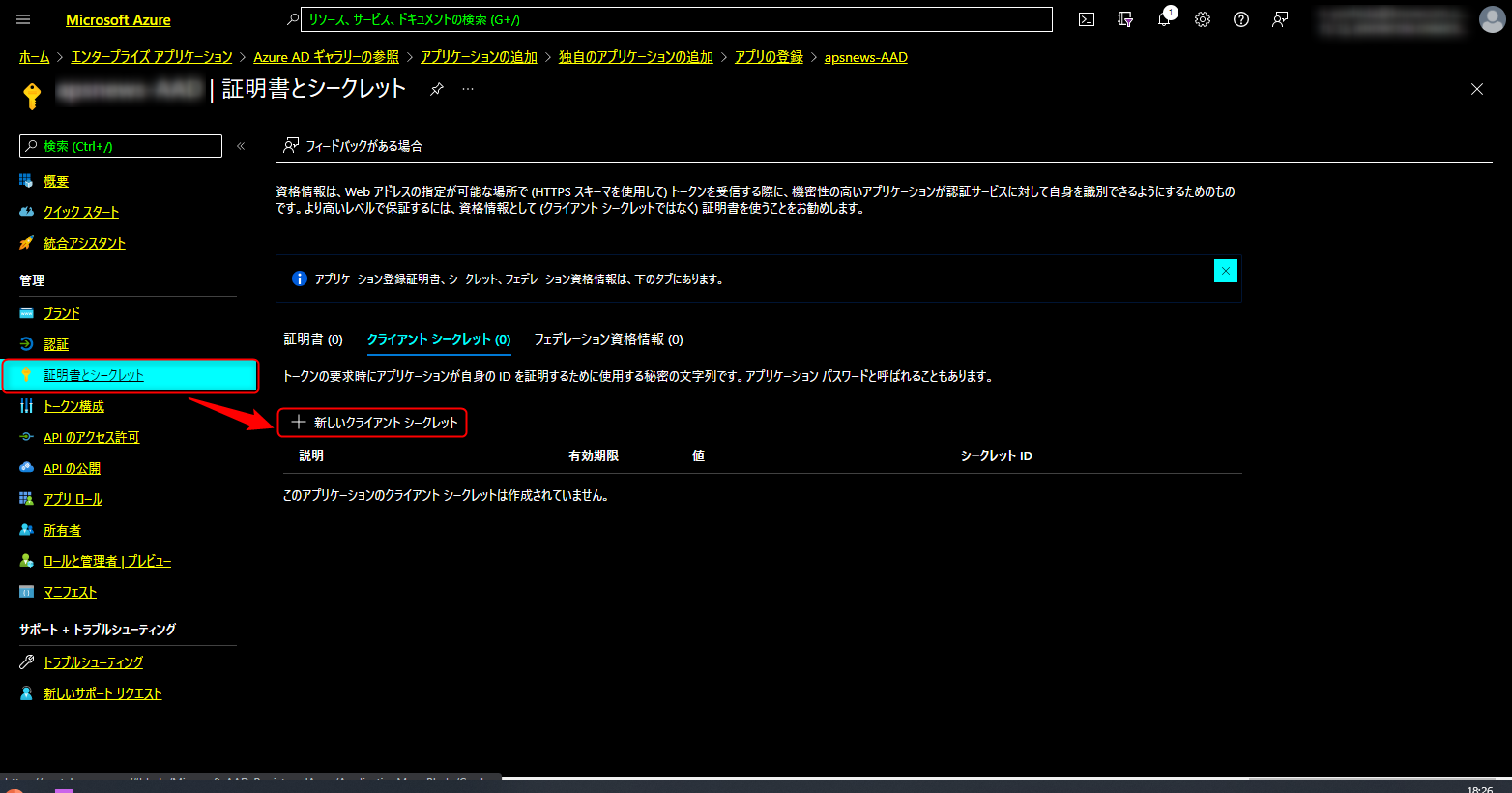Screen dimensions: 1512x793
Task: Open 認証 in sidebar
Action: 56,344
